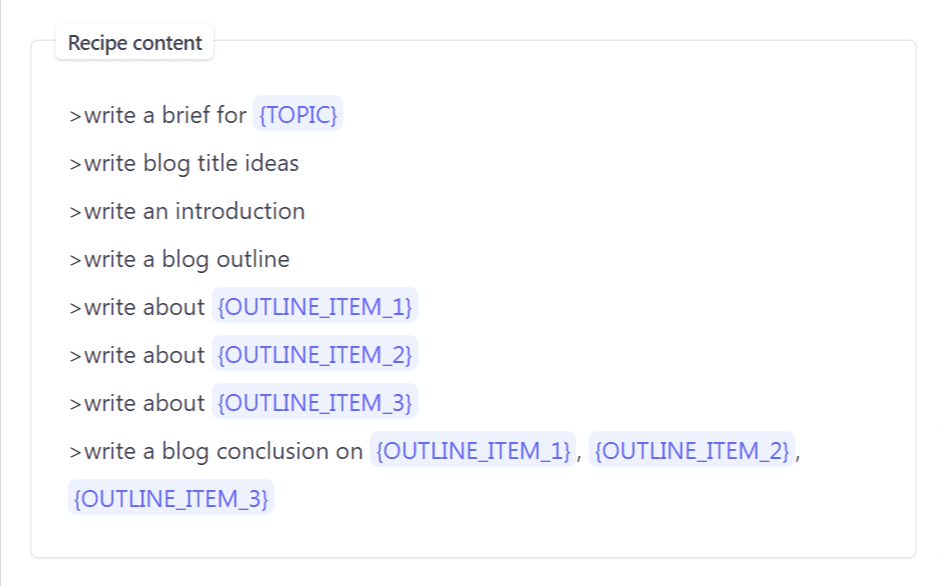Click the 'write an introduction' line
Viewport: 940px width, 586px height.
[187, 211]
